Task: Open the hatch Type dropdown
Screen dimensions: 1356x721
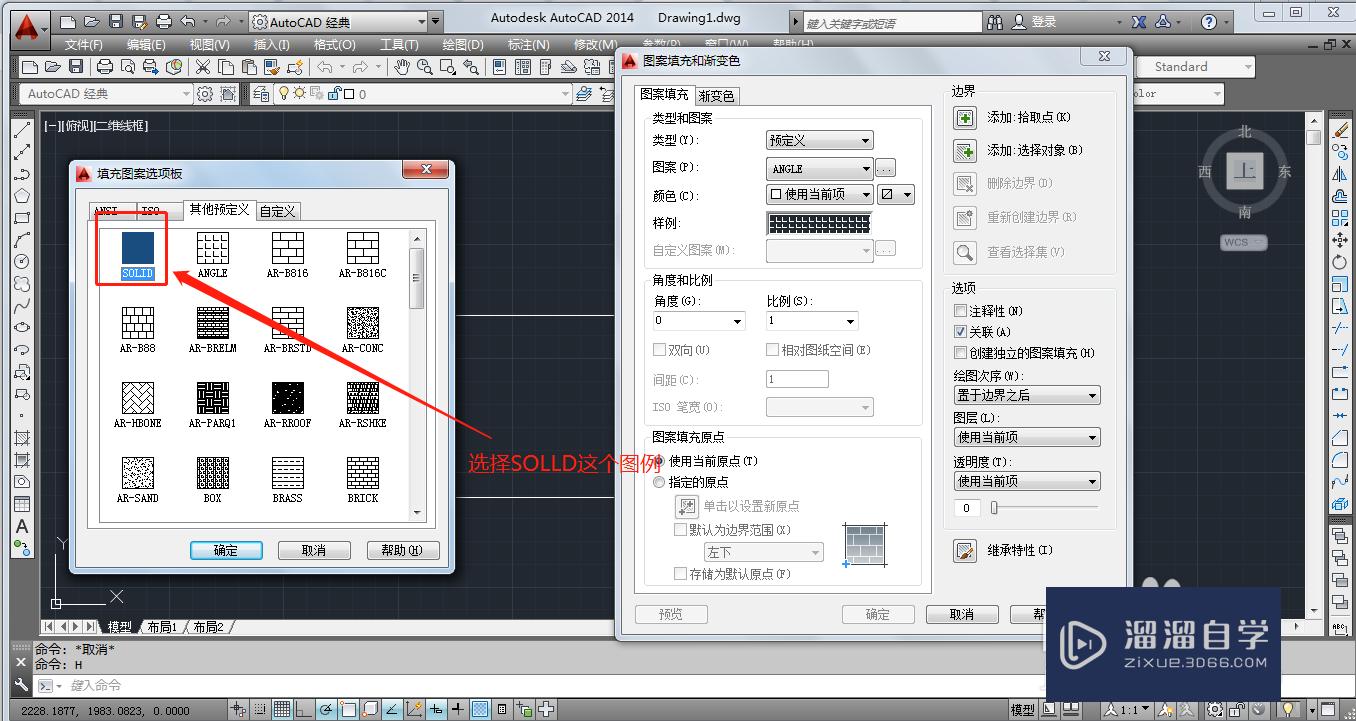Action: (820, 141)
